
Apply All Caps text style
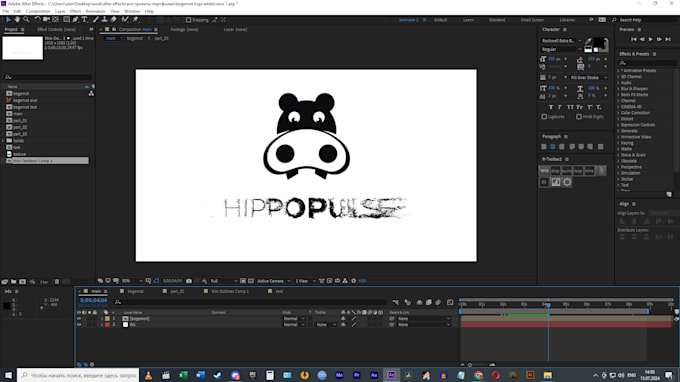570,107
